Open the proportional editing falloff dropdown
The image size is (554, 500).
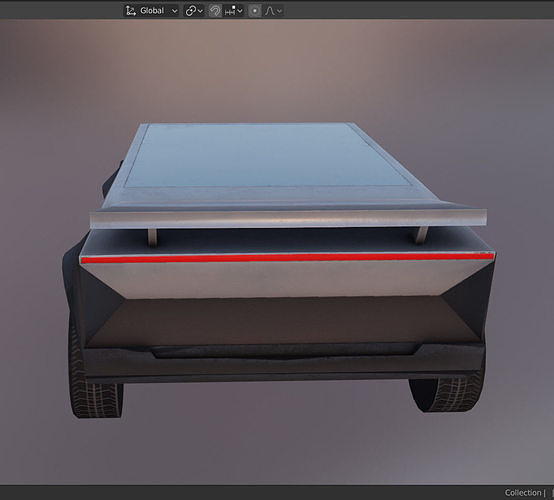pyautogui.click(x=273, y=11)
